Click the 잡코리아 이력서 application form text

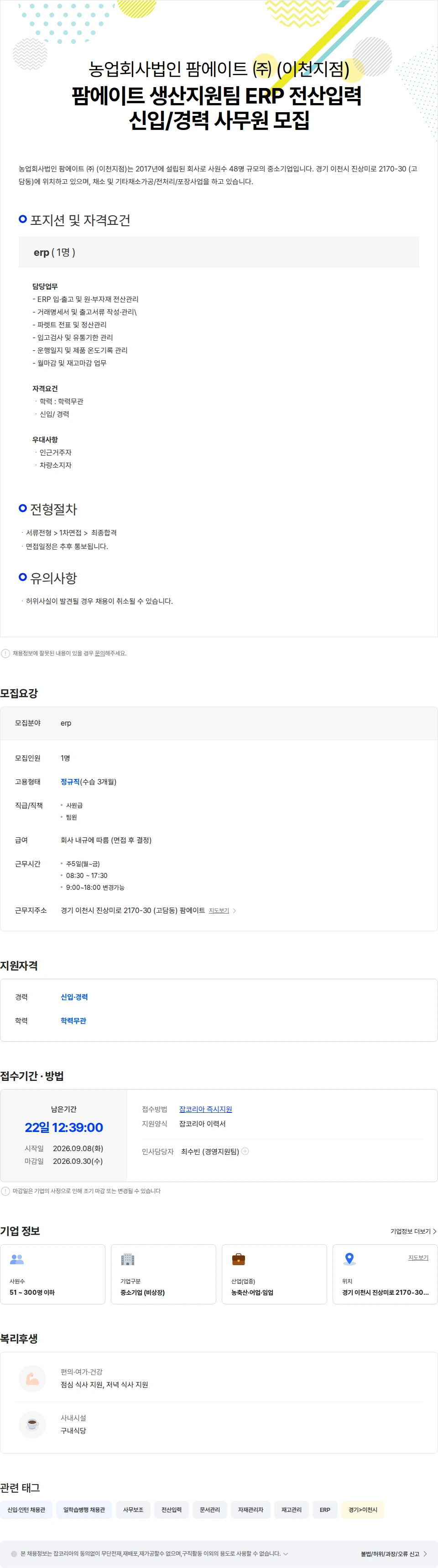[202, 1124]
